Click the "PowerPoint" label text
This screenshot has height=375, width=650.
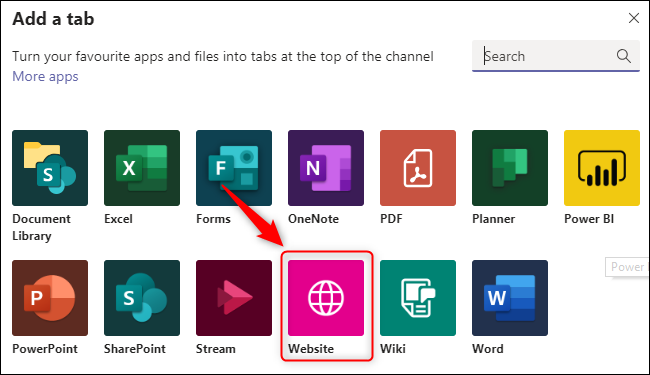[x=45, y=349]
